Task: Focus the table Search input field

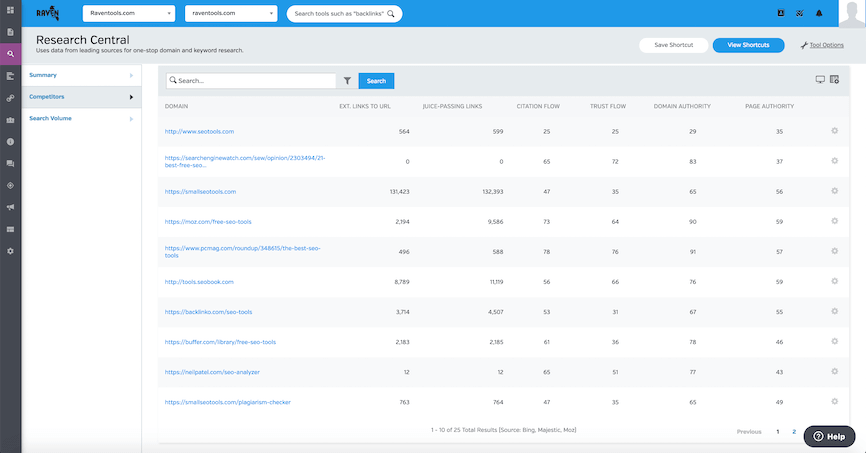Action: click(251, 81)
